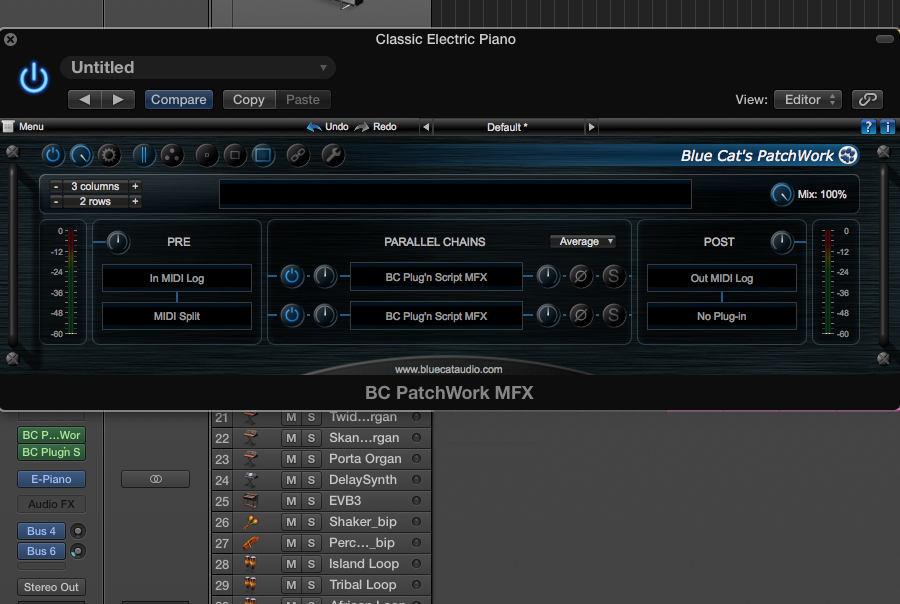Open the Out MIDI Log plug-in slot
Viewport: 900px width, 604px height.
(721, 278)
